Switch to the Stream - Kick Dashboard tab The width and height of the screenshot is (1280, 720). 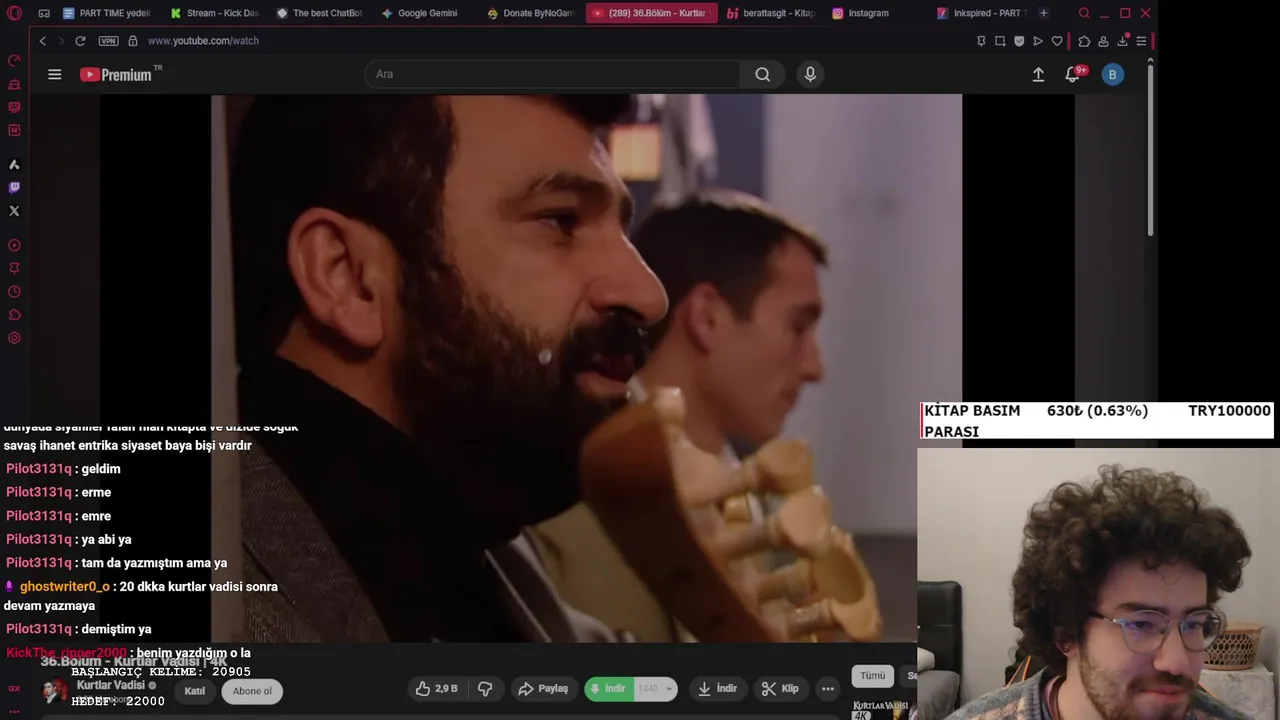click(215, 13)
